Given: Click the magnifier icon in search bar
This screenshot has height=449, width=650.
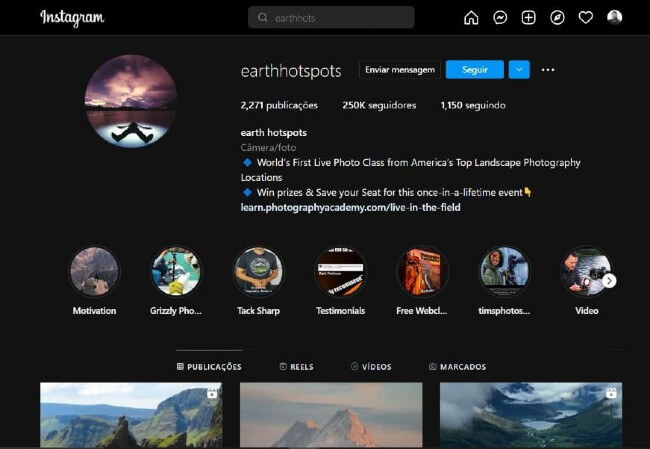Looking at the screenshot, I should point(262,17).
